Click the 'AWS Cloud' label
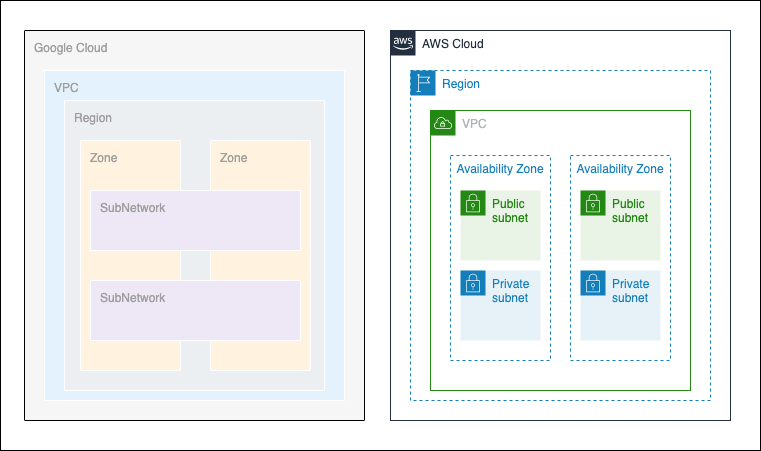The width and height of the screenshot is (761, 451). pyautogui.click(x=453, y=44)
